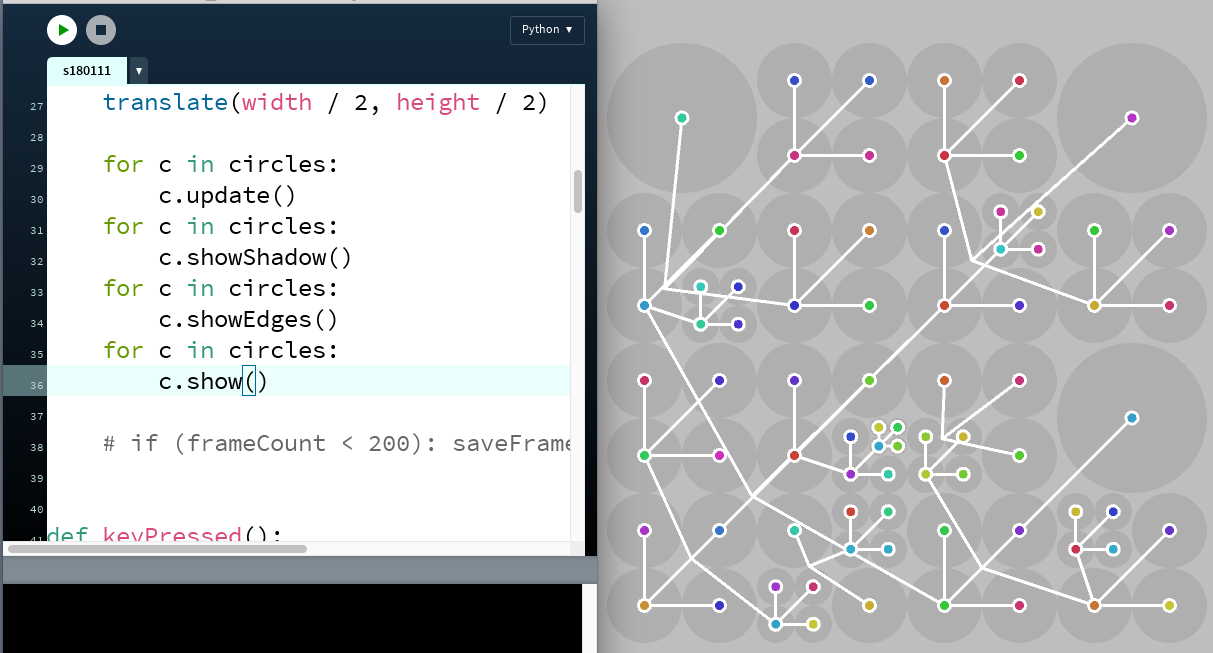The height and width of the screenshot is (653, 1213).
Task: Place cursor on the translate(width / 2 line
Action: pos(325,103)
